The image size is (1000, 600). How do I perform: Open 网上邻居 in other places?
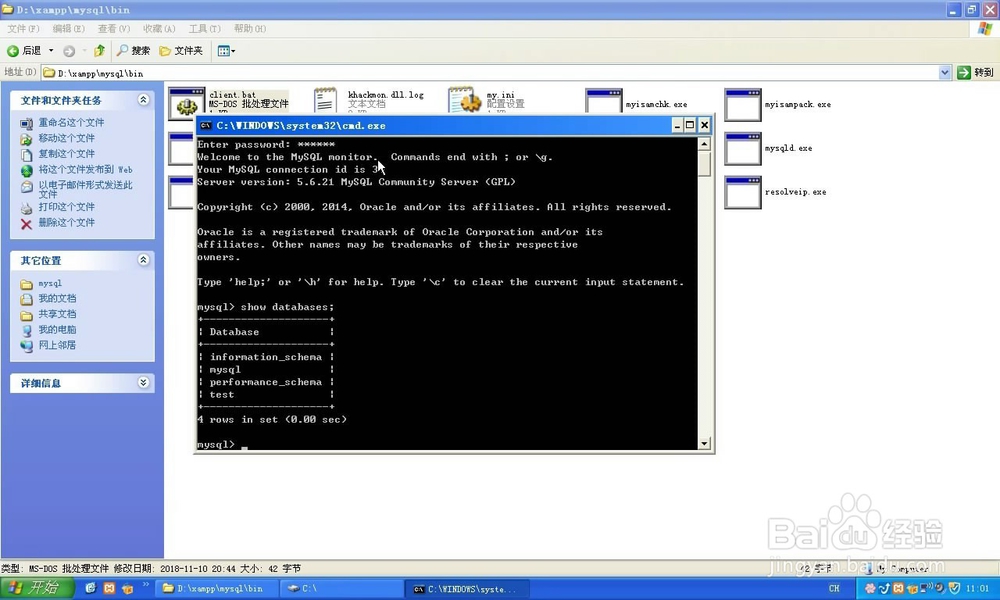point(57,345)
